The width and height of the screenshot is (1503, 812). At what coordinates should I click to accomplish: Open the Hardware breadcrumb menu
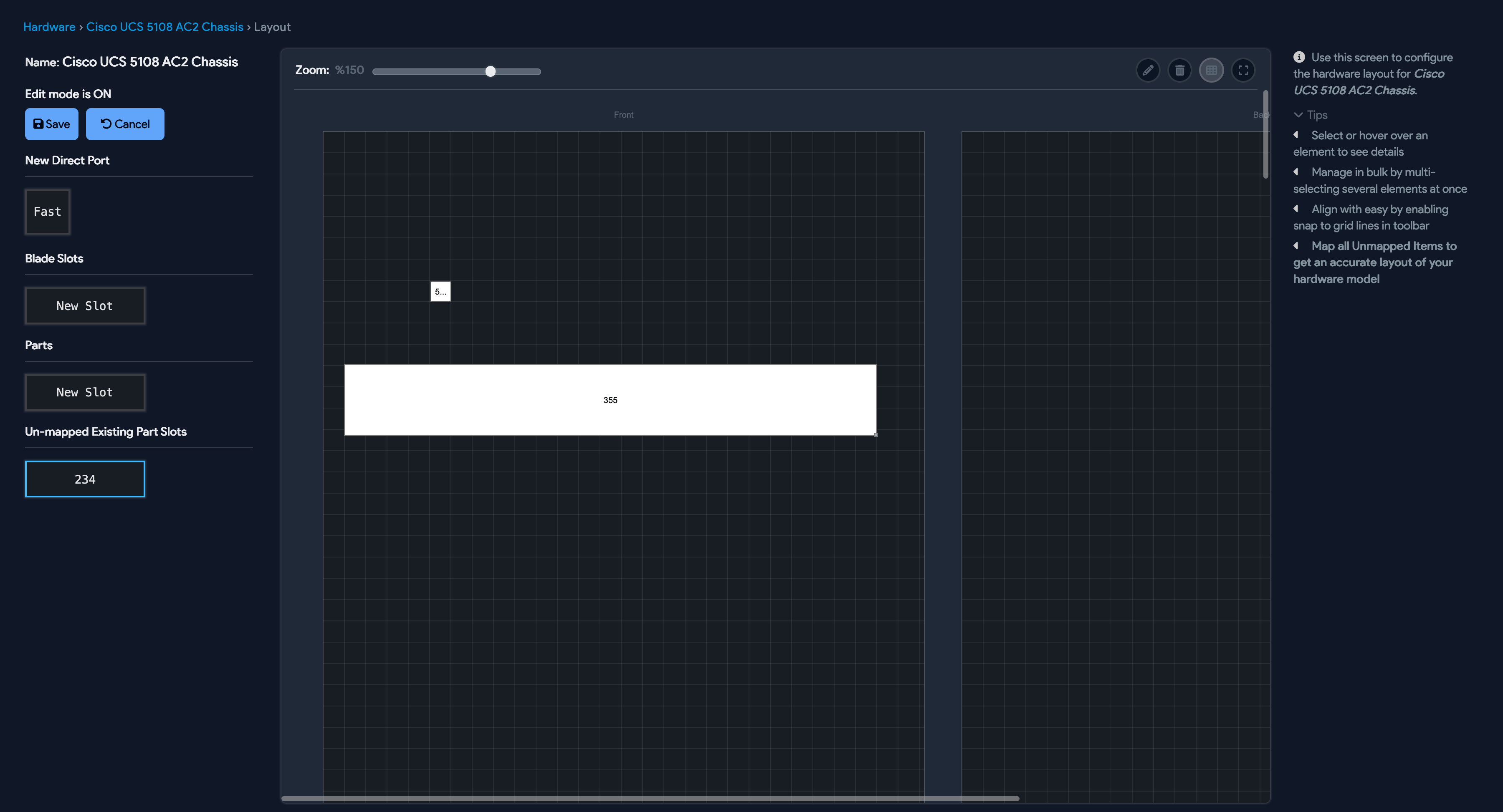click(49, 26)
